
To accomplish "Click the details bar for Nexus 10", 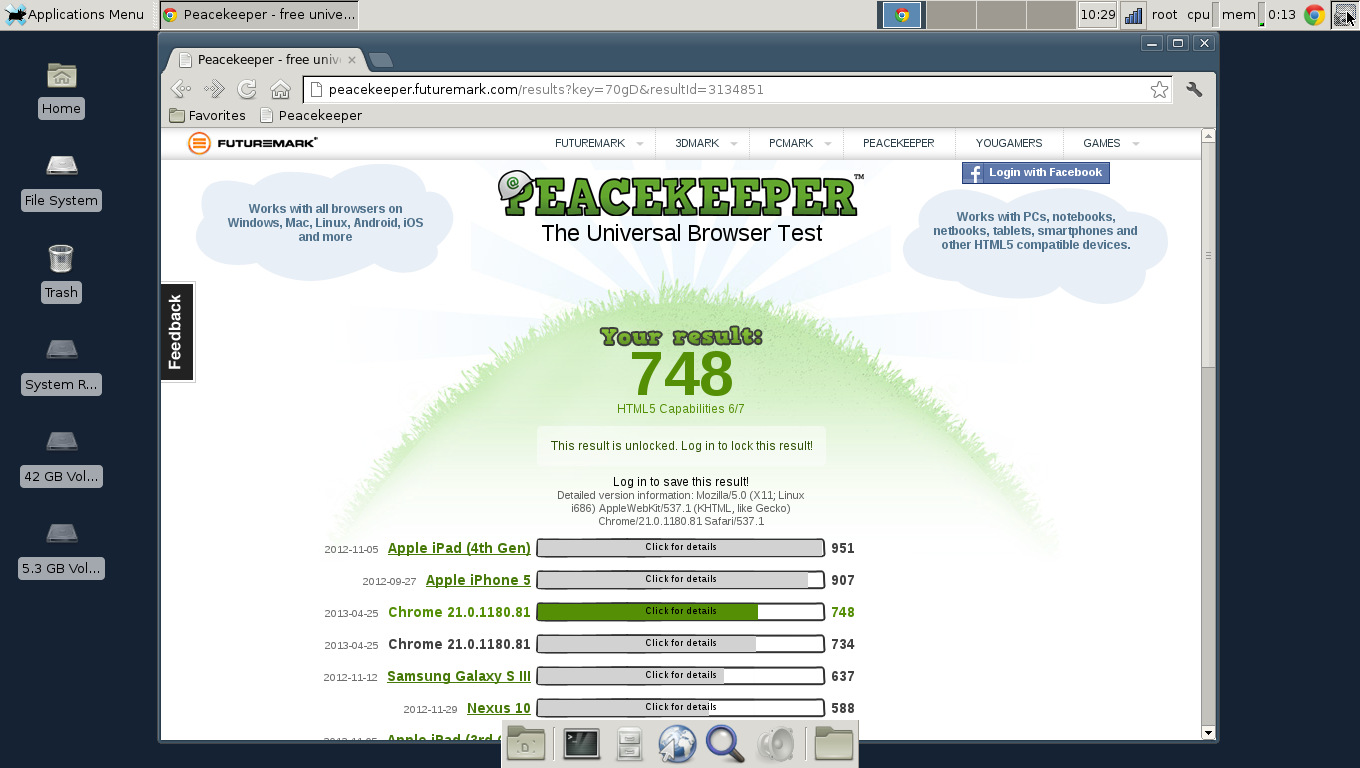I will pyautogui.click(x=681, y=708).
